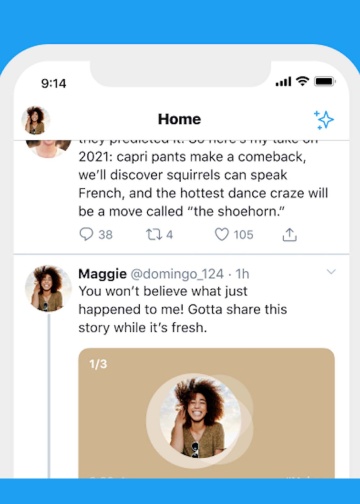Screen dimensions: 360x504
Task: Retweet the post with 4 retweets
Action: pyautogui.click(x=154, y=235)
